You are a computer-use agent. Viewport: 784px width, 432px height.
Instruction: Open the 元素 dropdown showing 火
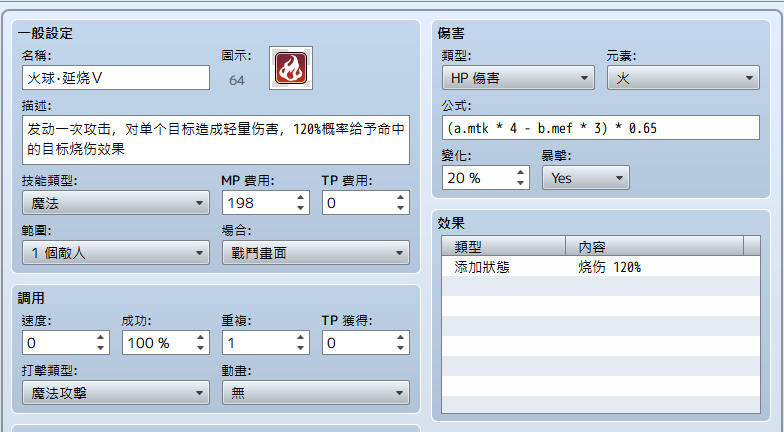click(x=684, y=78)
